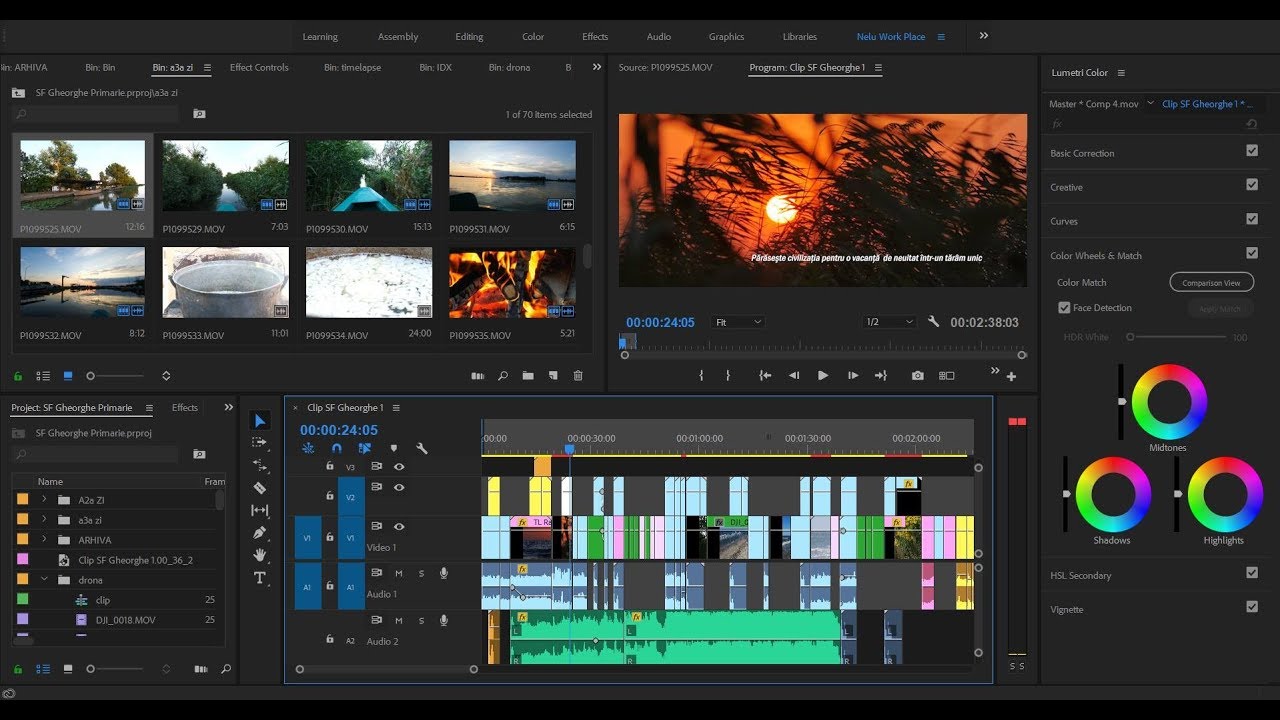
Task: Hide the V2 track with eye icon
Action: point(399,487)
